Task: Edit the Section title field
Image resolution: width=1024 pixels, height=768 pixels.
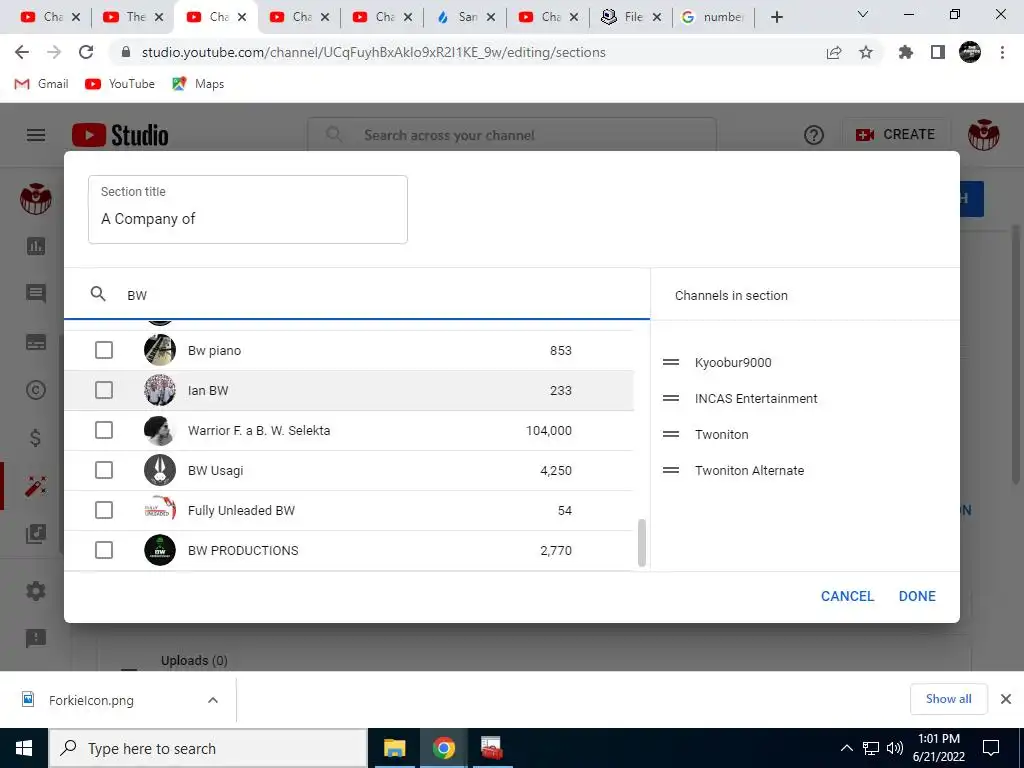Action: (x=248, y=210)
